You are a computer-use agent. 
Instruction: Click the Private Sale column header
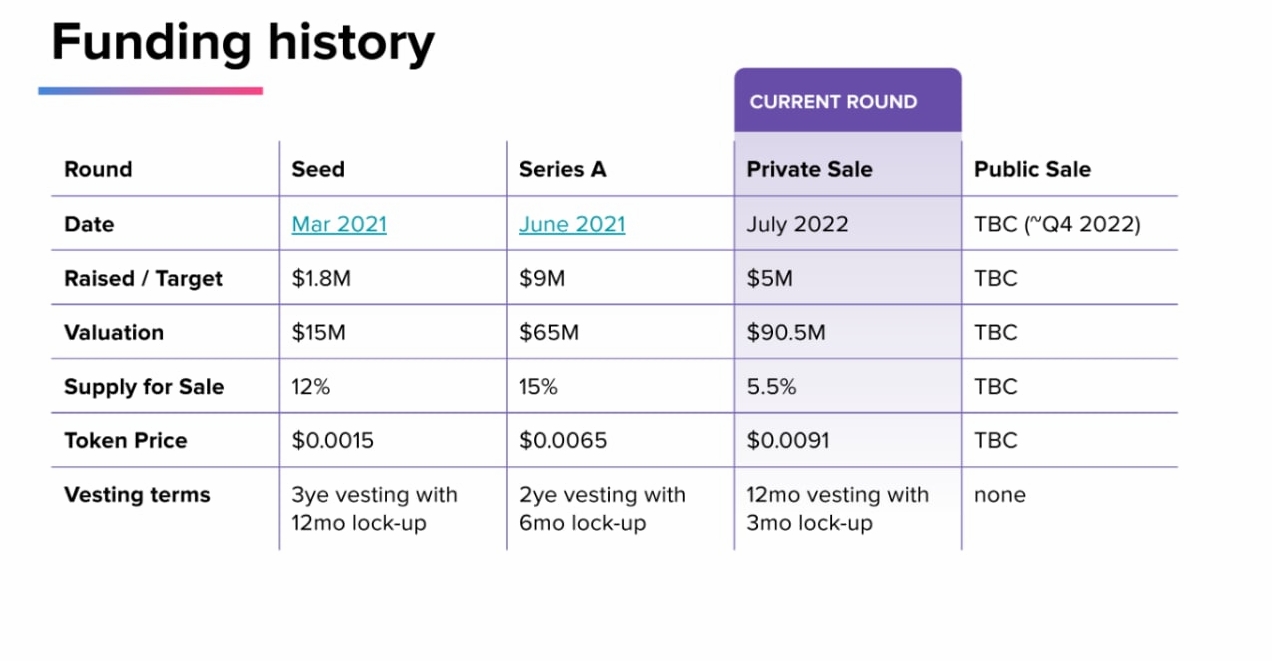tap(809, 169)
